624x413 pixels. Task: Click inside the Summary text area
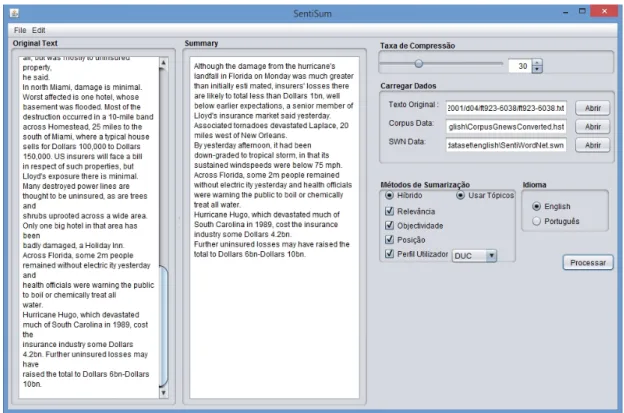pyautogui.click(x=274, y=228)
